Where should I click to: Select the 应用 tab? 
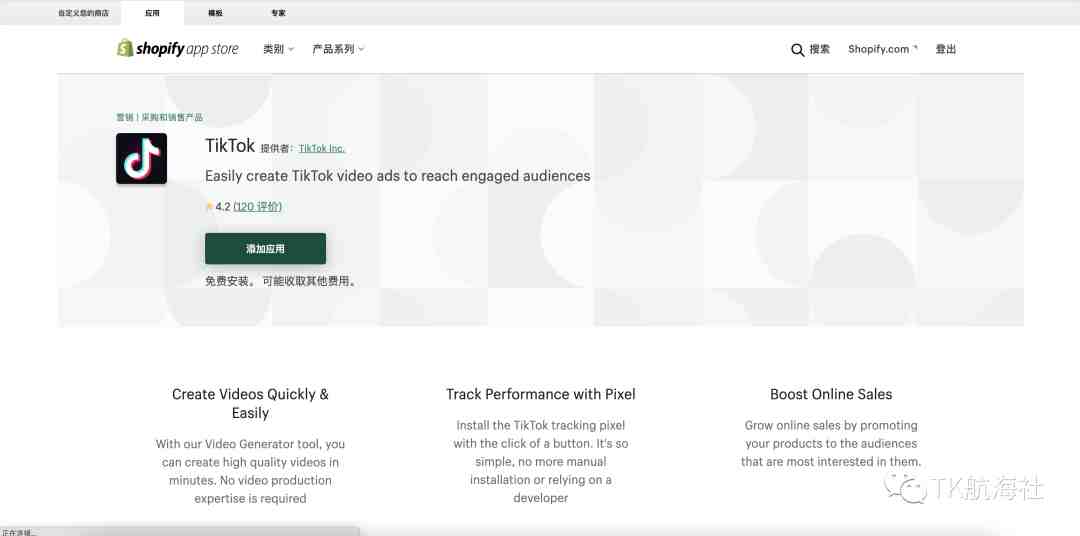(x=152, y=13)
